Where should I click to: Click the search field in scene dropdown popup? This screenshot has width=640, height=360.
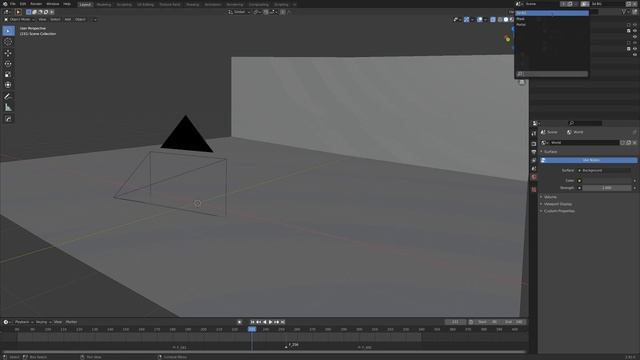pyautogui.click(x=552, y=74)
